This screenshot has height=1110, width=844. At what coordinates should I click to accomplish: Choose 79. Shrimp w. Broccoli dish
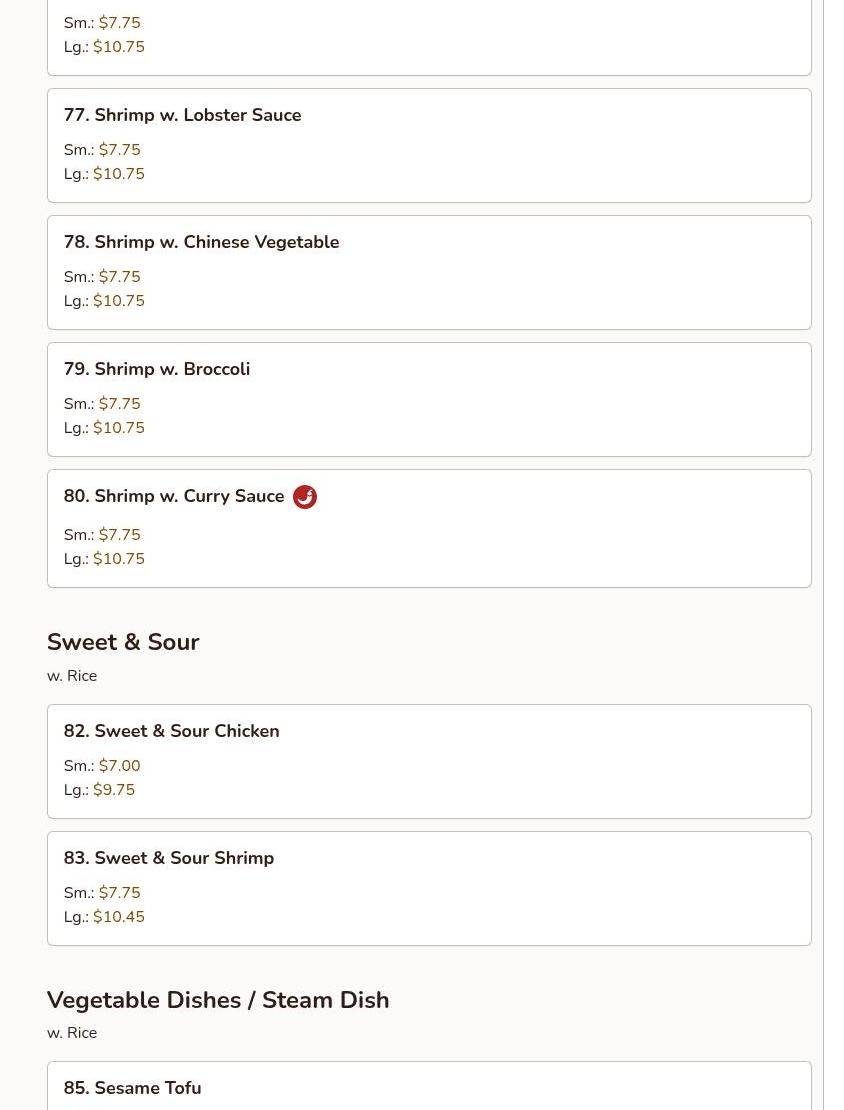(x=157, y=370)
